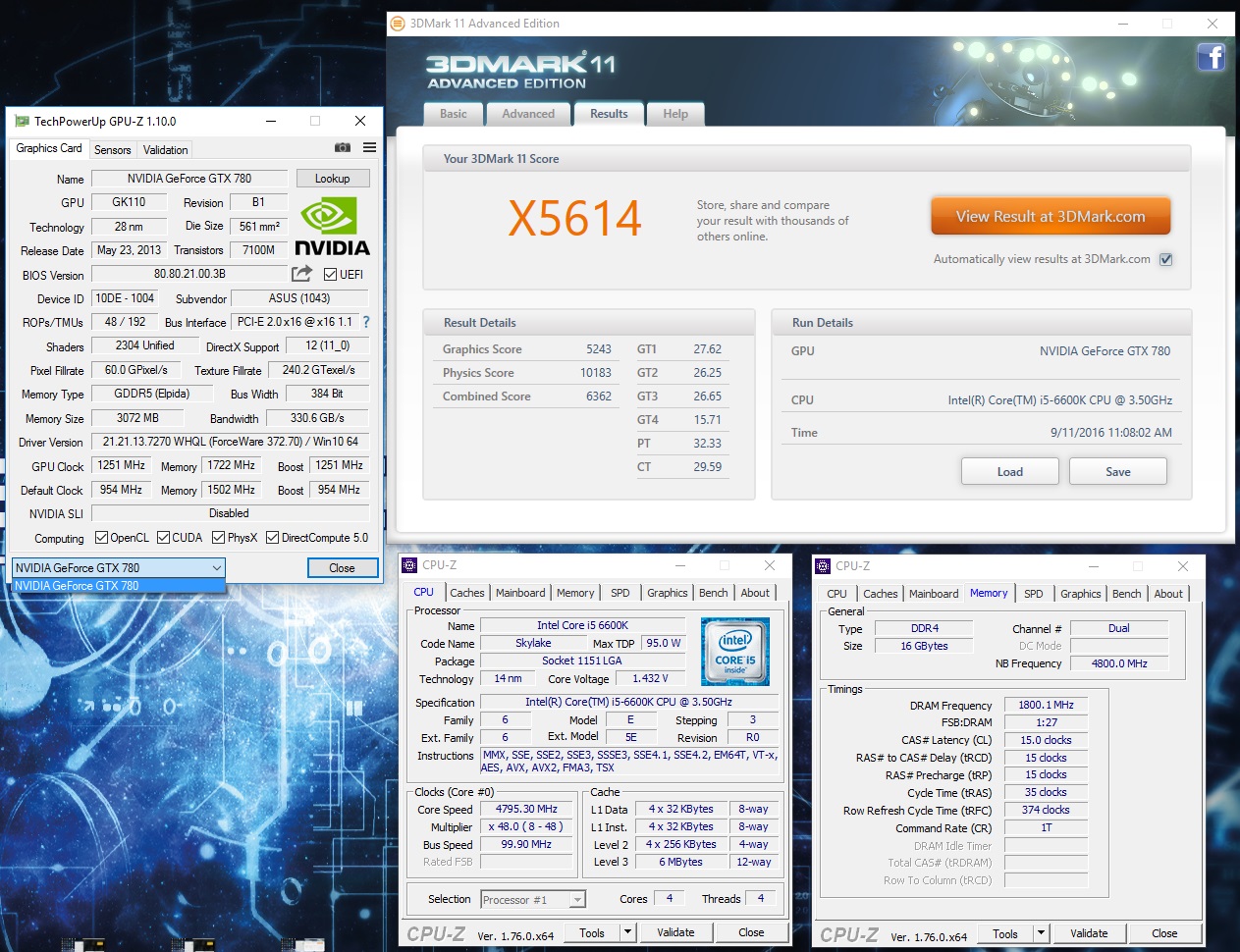Click 3DMark 11 title bar icon
This screenshot has width=1240, height=952.
[x=398, y=24]
